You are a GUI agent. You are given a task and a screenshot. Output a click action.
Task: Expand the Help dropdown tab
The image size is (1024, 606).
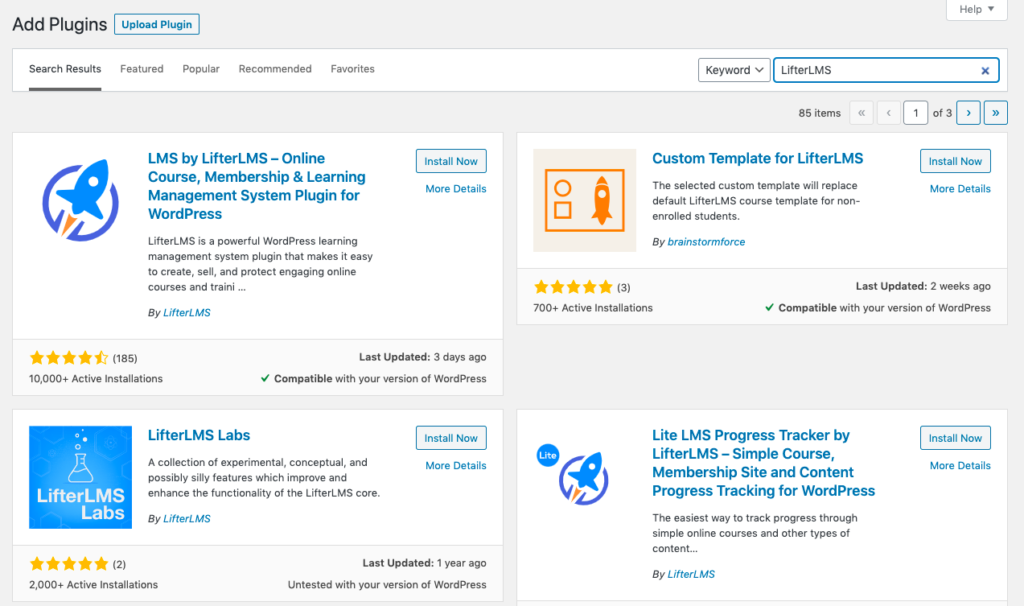click(976, 9)
